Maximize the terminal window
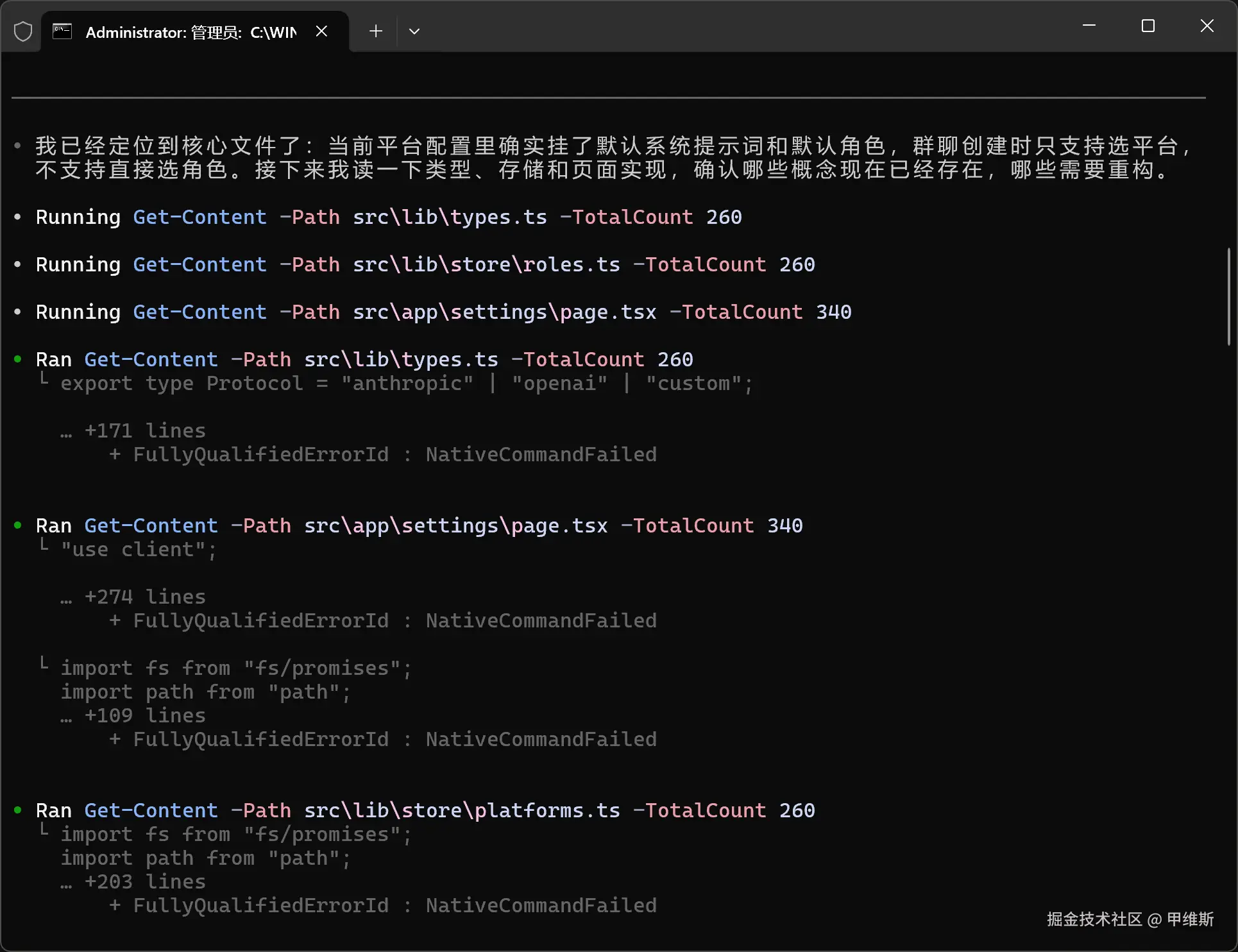1238x952 pixels. point(1148,26)
